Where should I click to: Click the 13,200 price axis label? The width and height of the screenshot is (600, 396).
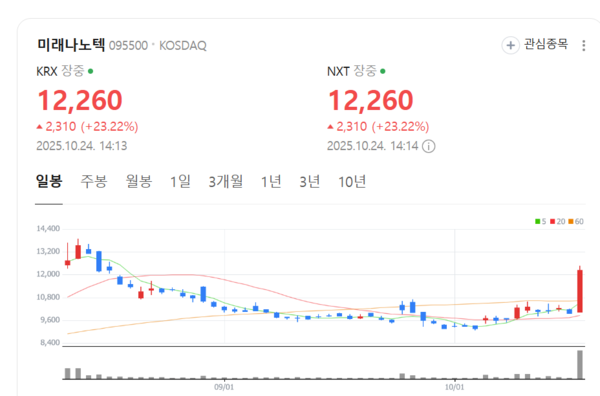pos(48,251)
